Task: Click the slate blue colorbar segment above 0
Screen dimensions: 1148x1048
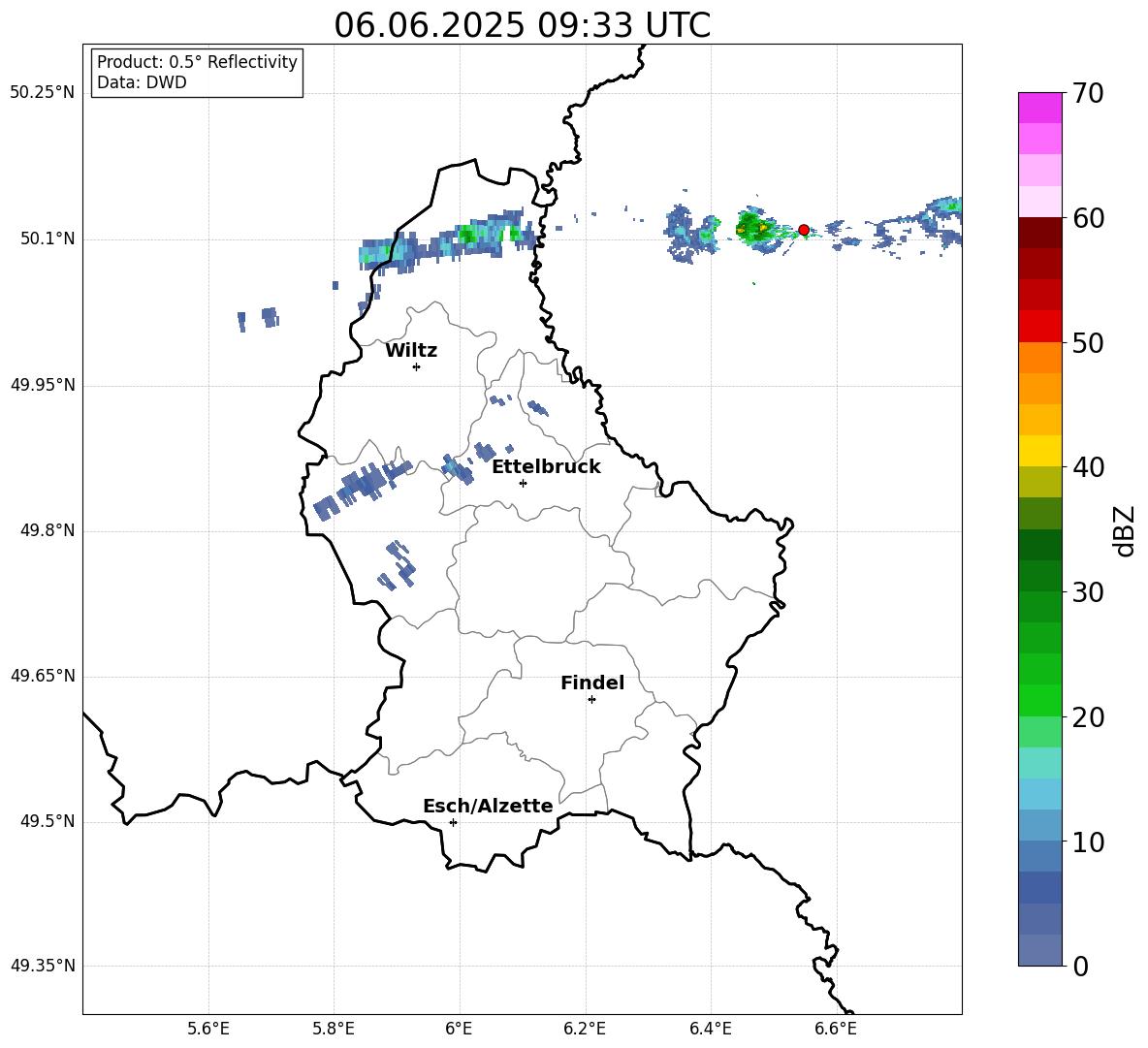Action: [x=1039, y=950]
